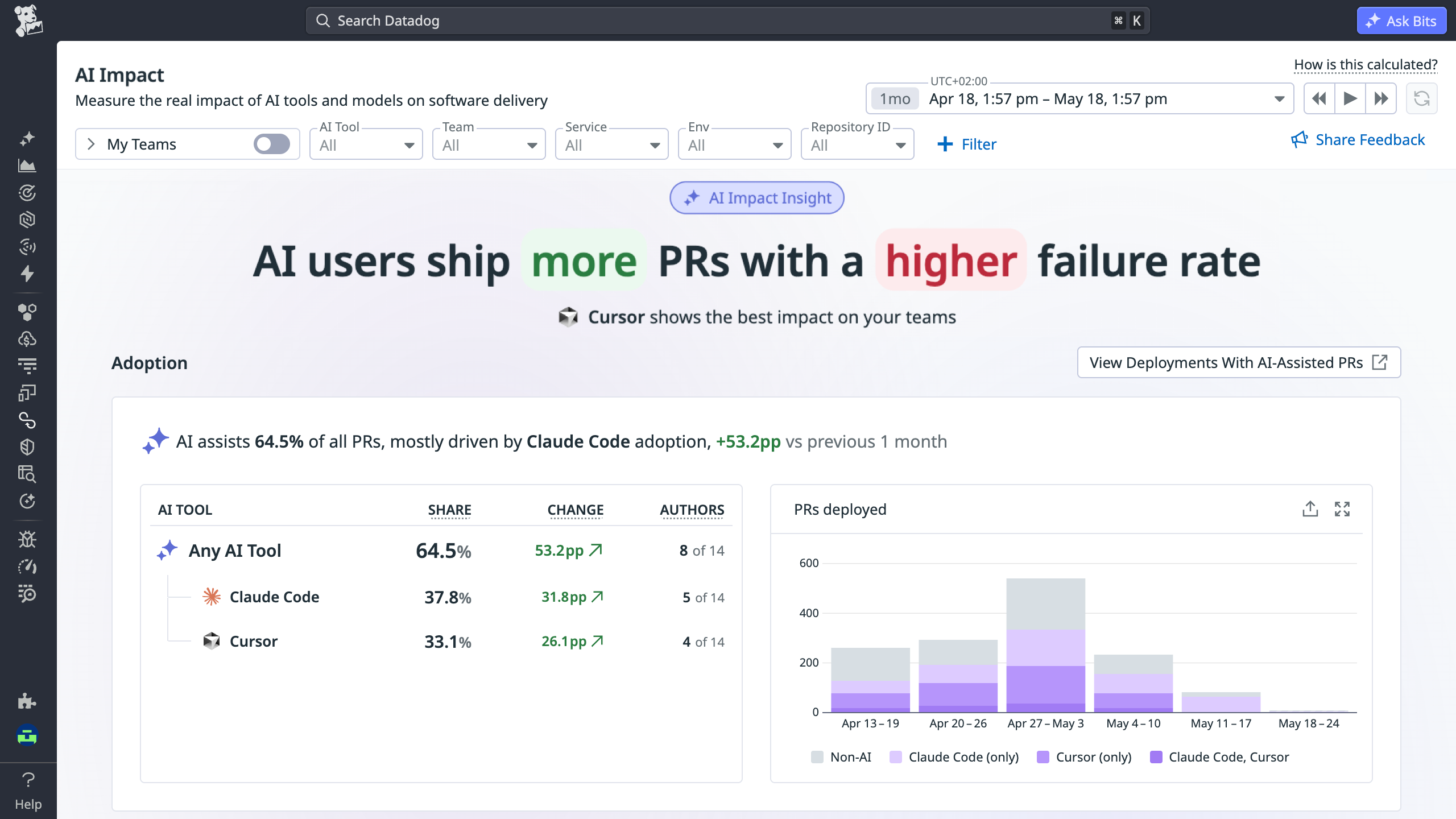The image size is (1456, 819).
Task: Export the PRs deployed chart
Action: 1310,509
